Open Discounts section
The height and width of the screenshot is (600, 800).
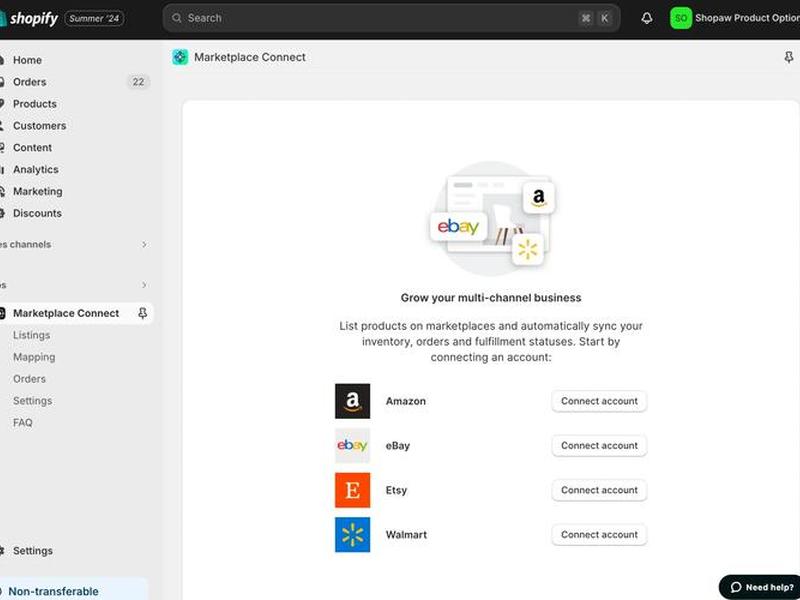tap(37, 214)
